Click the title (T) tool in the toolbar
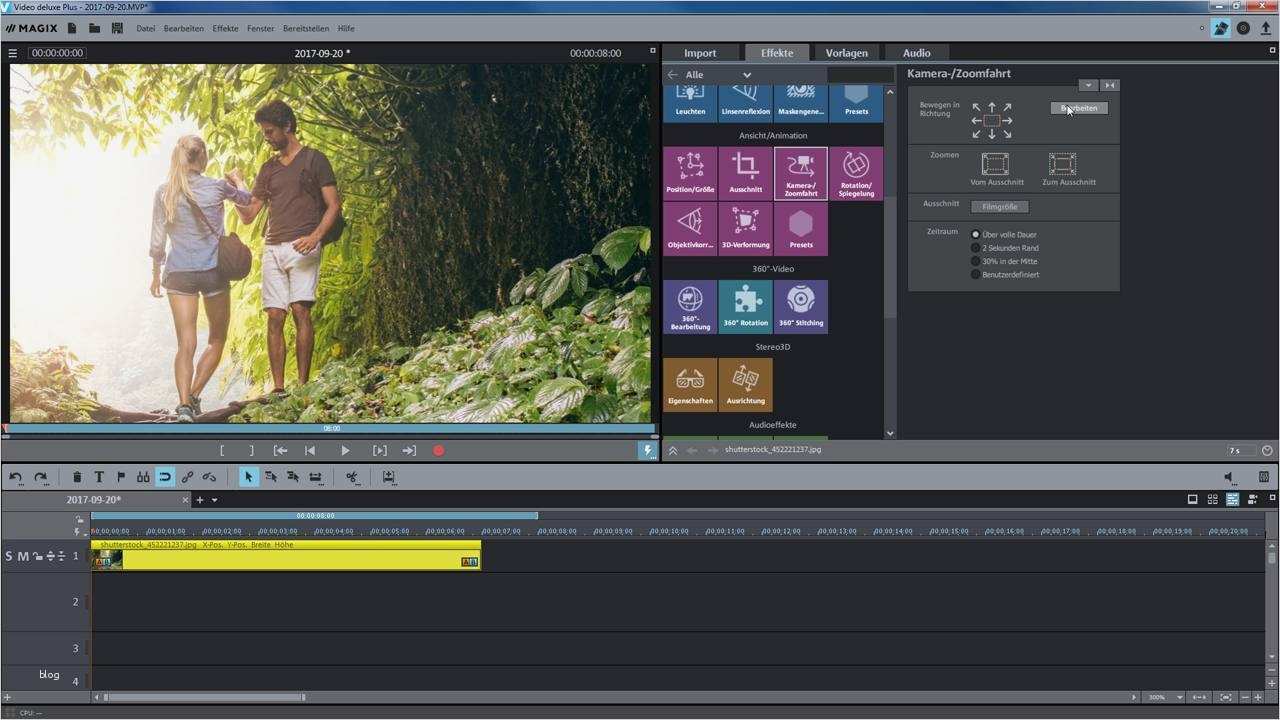The height and width of the screenshot is (720, 1280). 99,478
